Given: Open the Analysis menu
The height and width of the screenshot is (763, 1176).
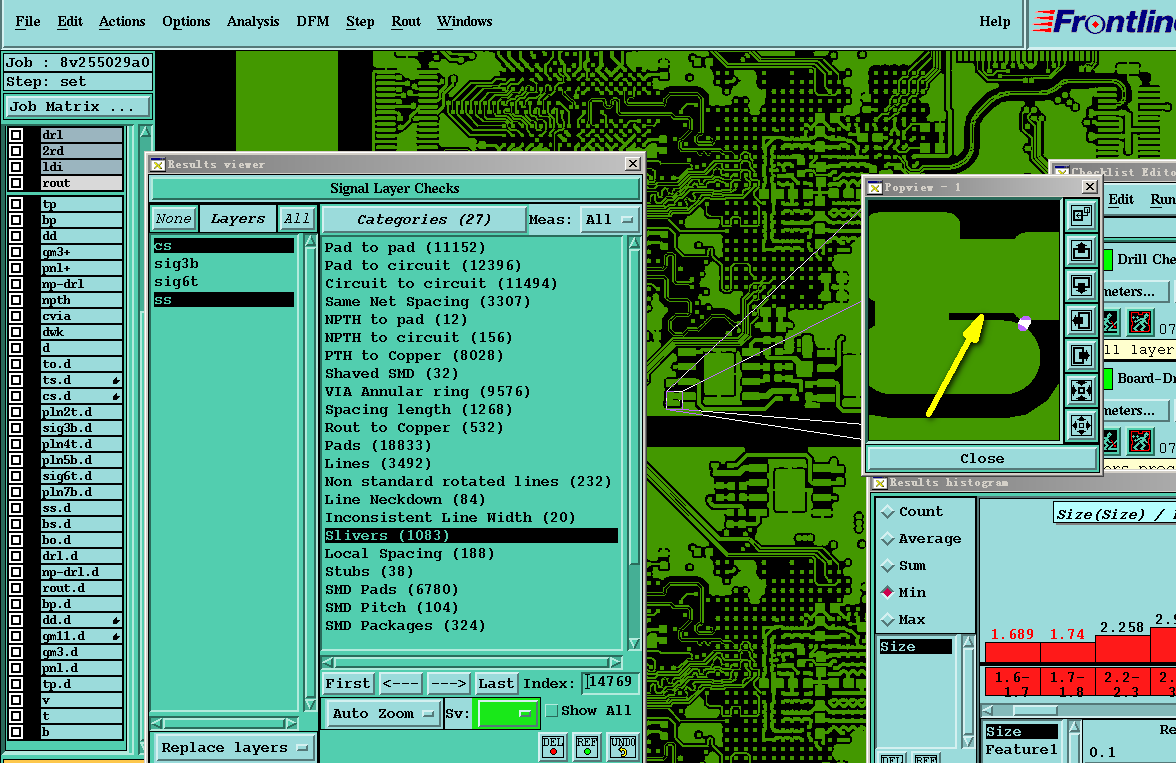Looking at the screenshot, I should 253,22.
